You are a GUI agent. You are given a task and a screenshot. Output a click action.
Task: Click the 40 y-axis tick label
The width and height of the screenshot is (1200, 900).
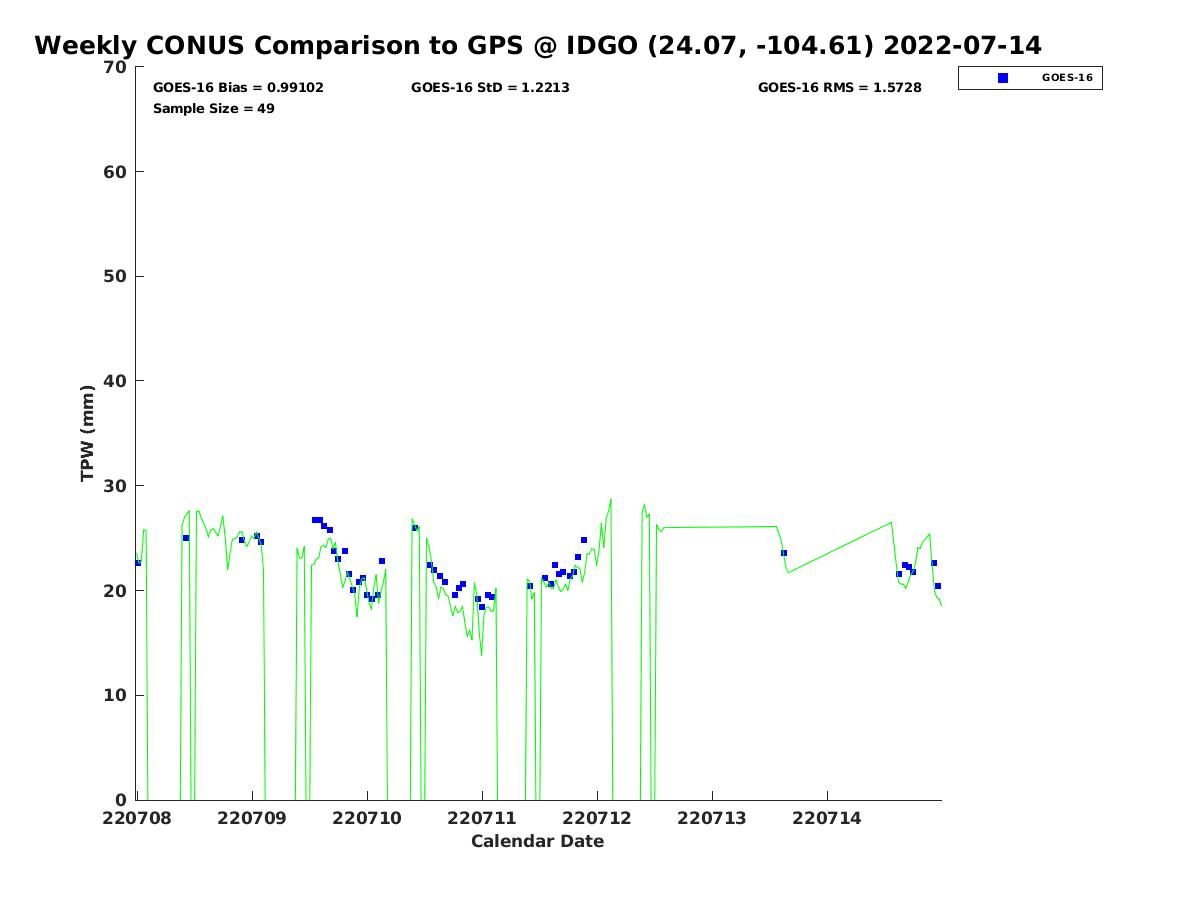(x=116, y=381)
